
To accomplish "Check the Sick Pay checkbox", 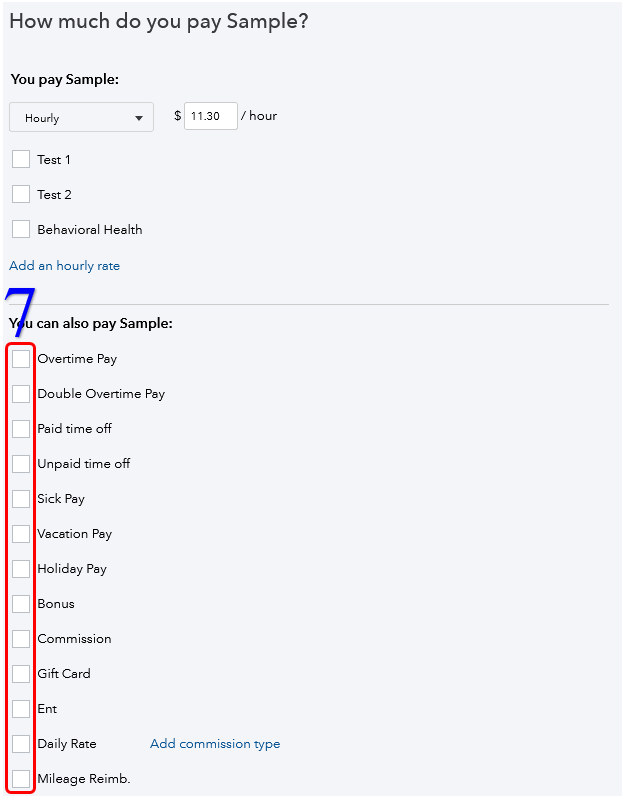I will [21, 499].
